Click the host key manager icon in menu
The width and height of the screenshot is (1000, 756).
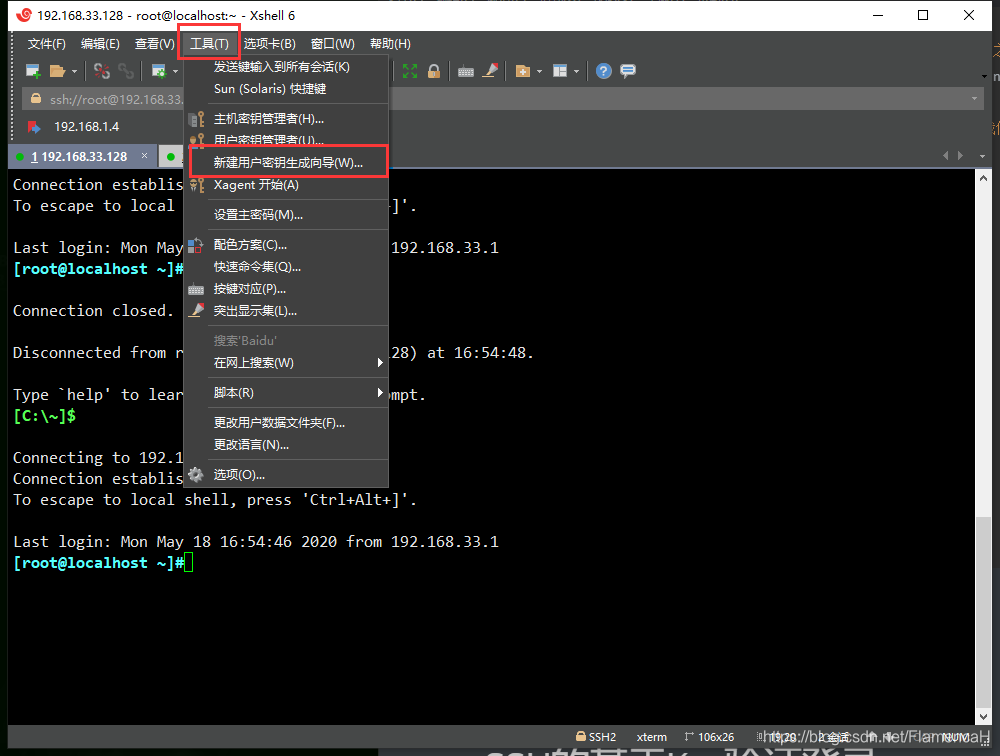point(196,119)
